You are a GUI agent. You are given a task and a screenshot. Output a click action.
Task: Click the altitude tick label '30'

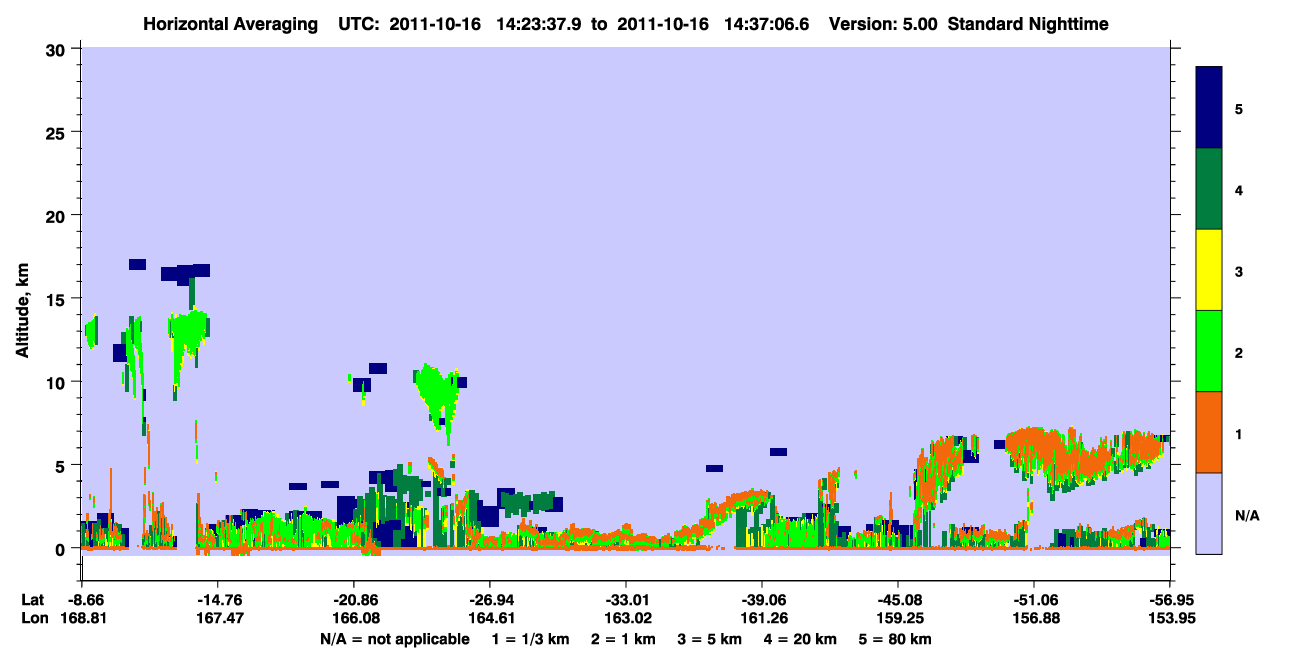58,49
